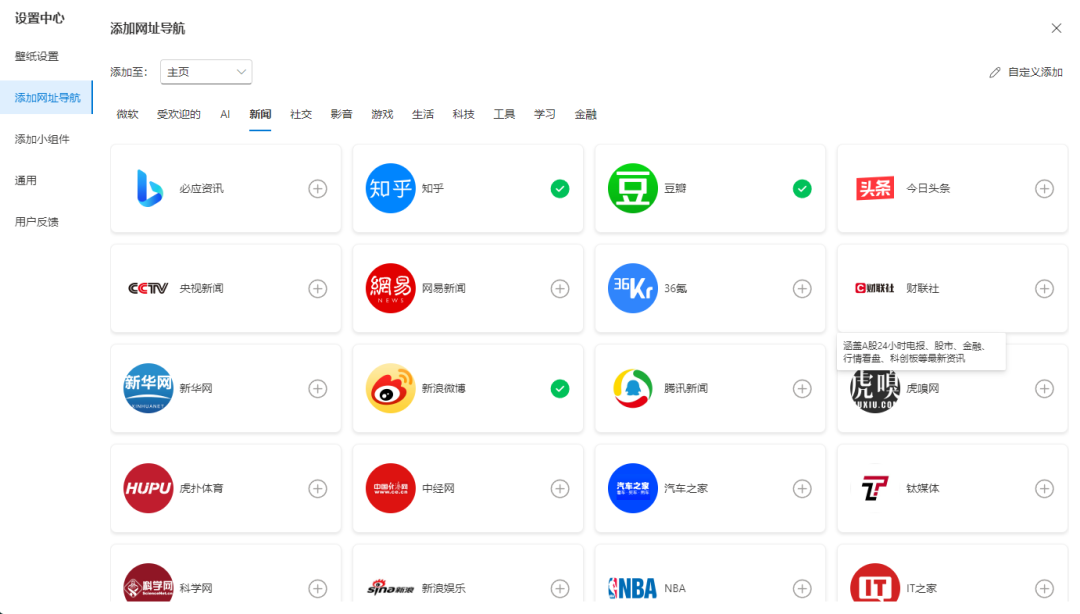Add 虎嗅网 with its plus icon

[1044, 388]
